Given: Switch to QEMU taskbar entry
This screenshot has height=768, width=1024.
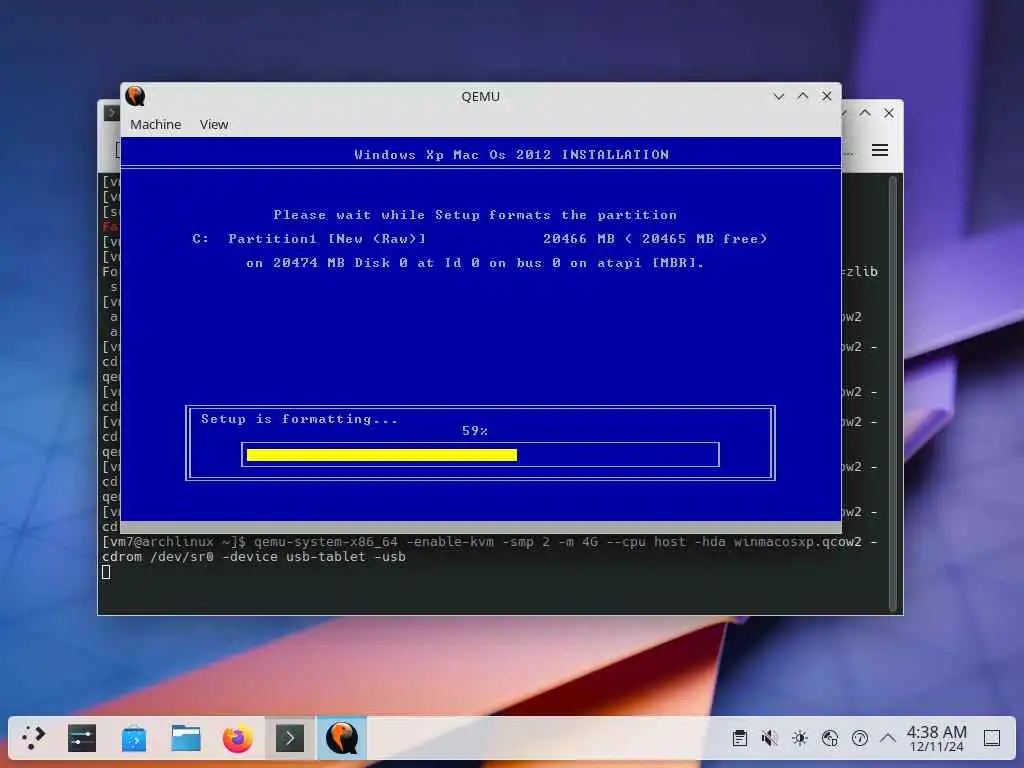Looking at the screenshot, I should pos(342,738).
